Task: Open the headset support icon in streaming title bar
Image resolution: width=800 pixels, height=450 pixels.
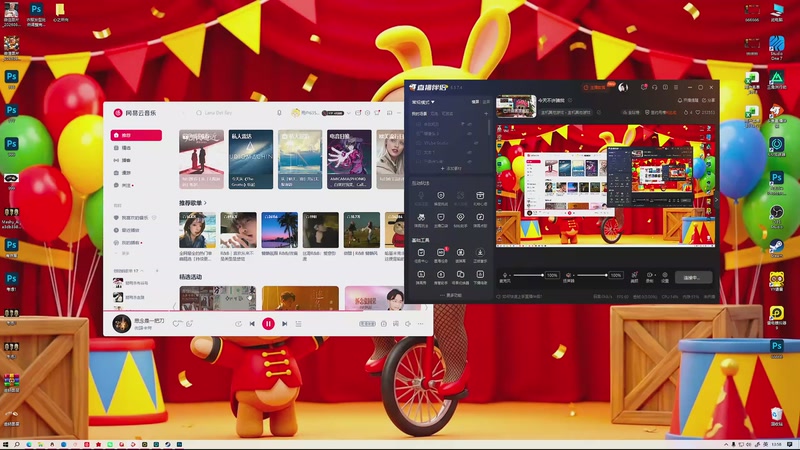Action: [655, 87]
